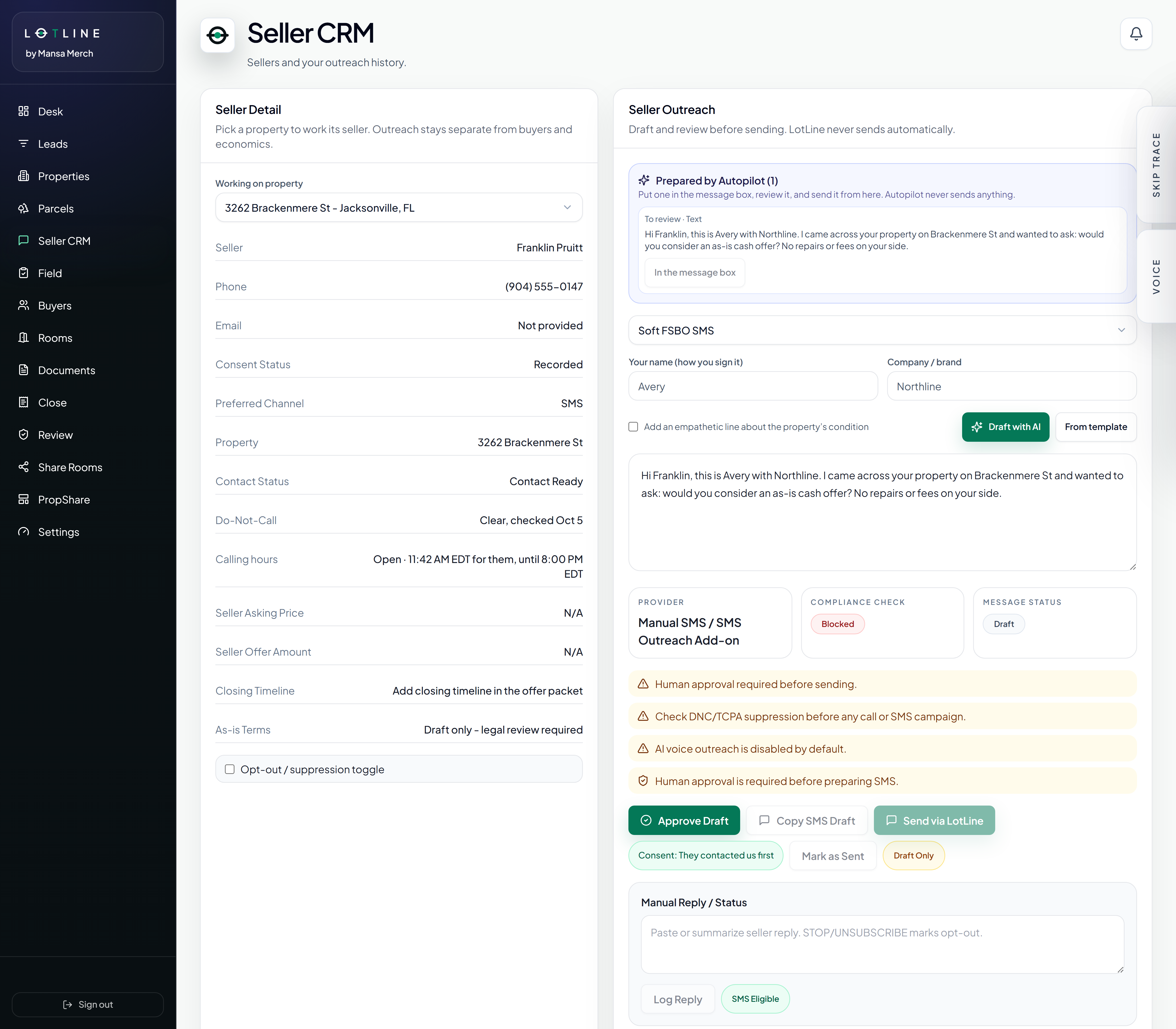Click the Parcels icon in sidebar
This screenshot has width=1176, height=1029.
click(24, 208)
